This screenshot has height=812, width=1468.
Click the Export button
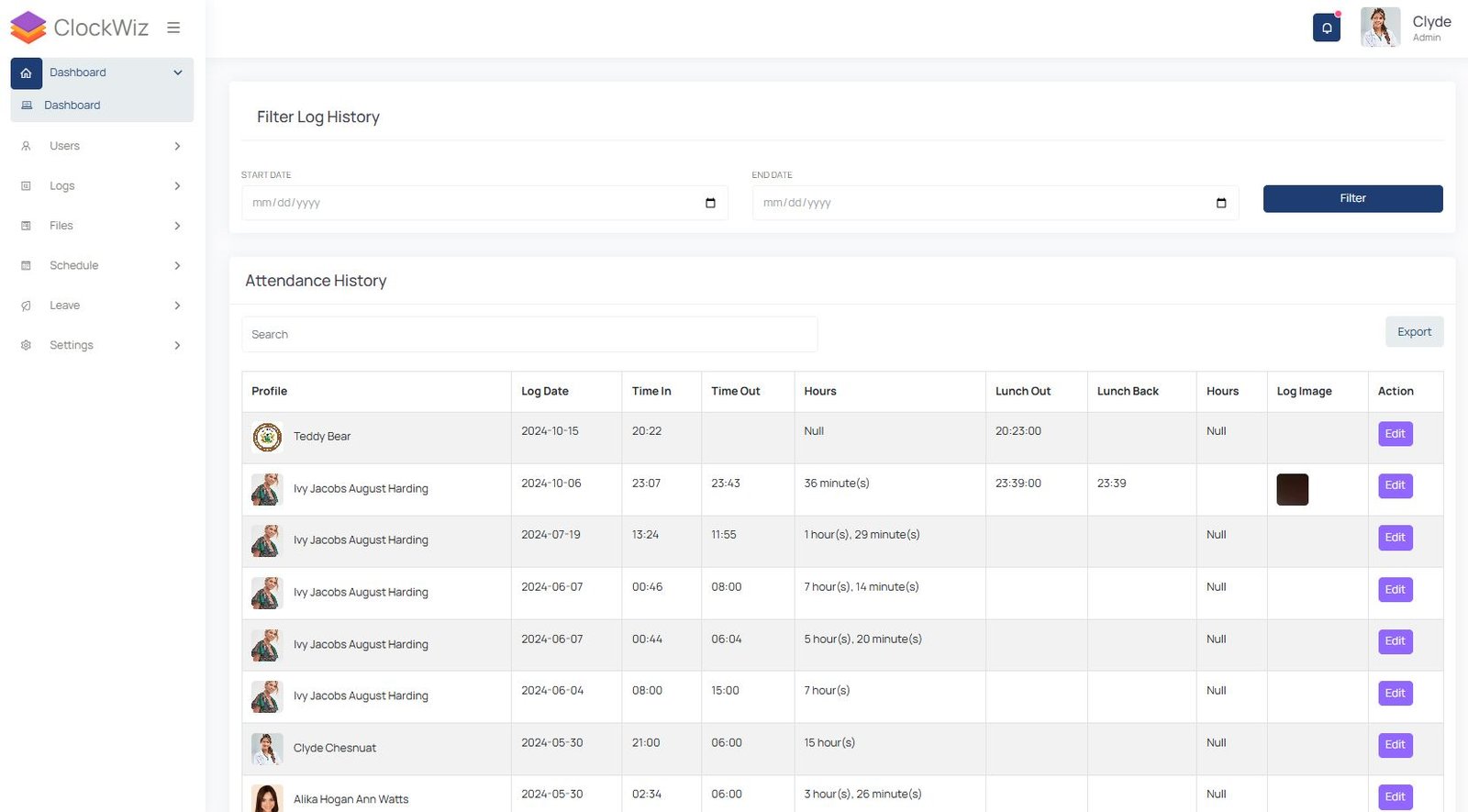coord(1414,332)
